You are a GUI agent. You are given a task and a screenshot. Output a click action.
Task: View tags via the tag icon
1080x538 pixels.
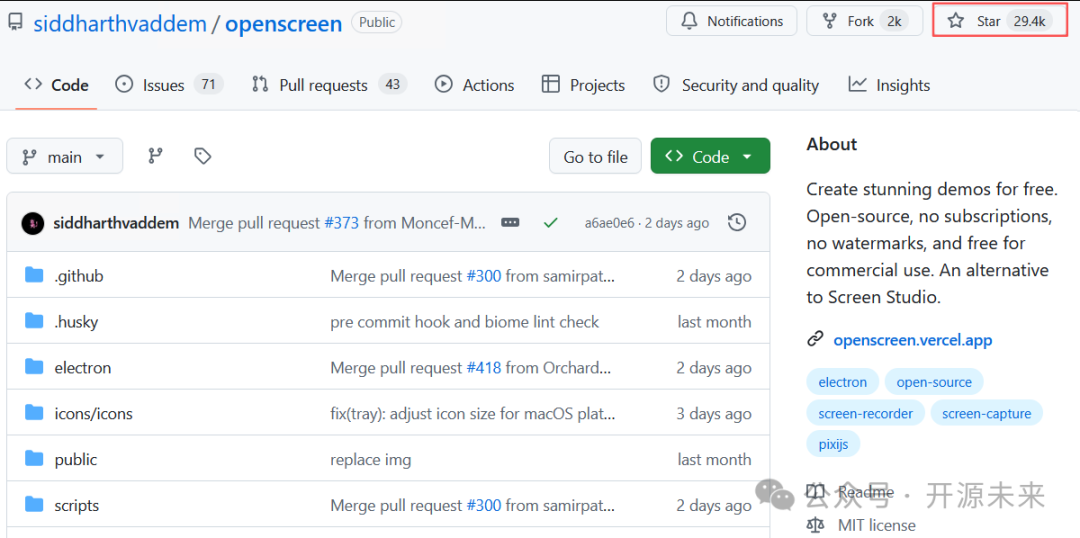[202, 156]
